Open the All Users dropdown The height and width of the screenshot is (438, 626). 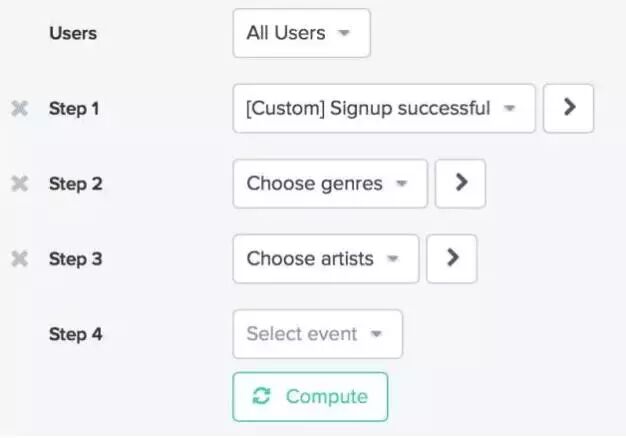point(301,33)
